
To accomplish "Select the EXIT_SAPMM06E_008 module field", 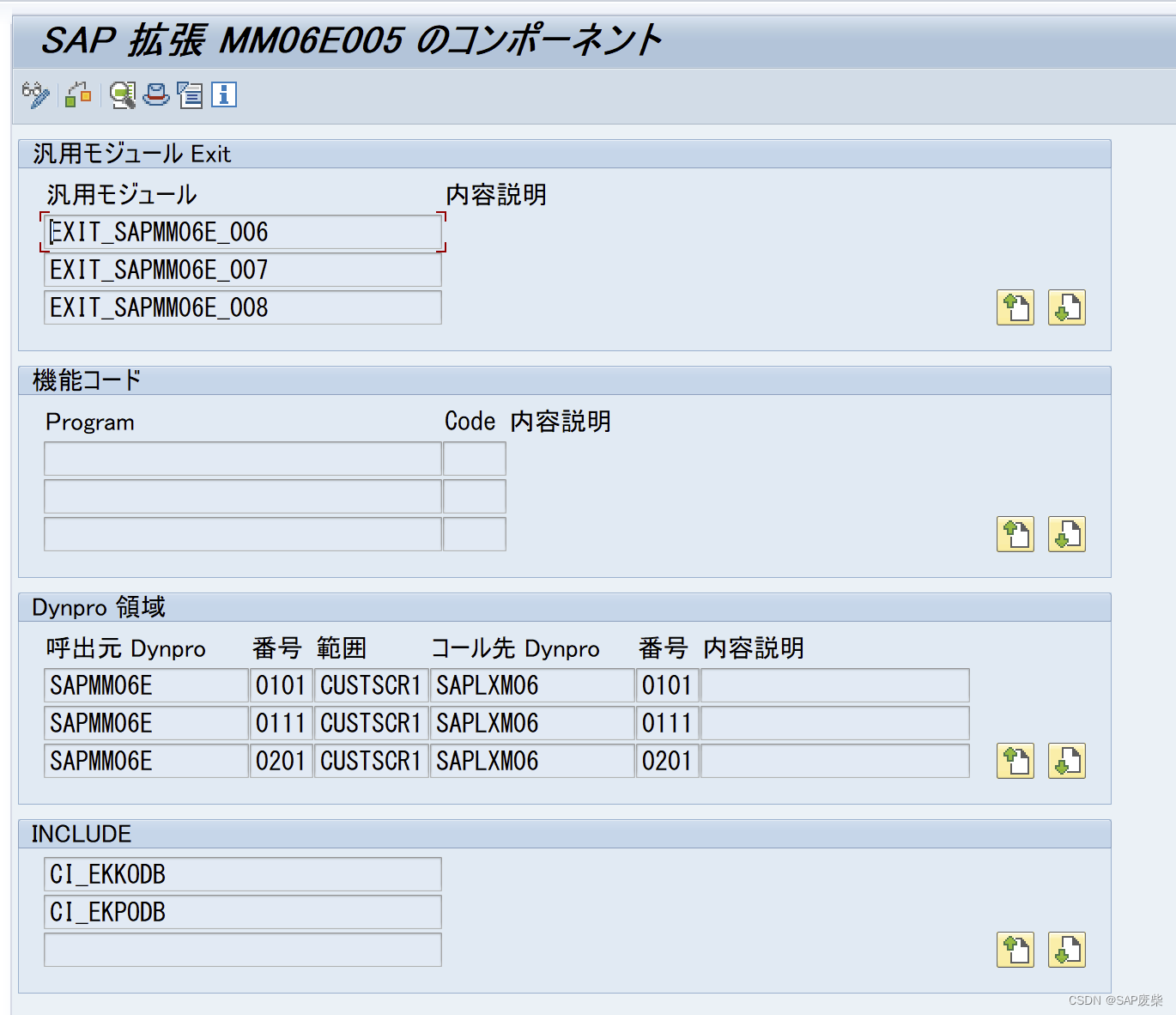I will click(x=243, y=307).
